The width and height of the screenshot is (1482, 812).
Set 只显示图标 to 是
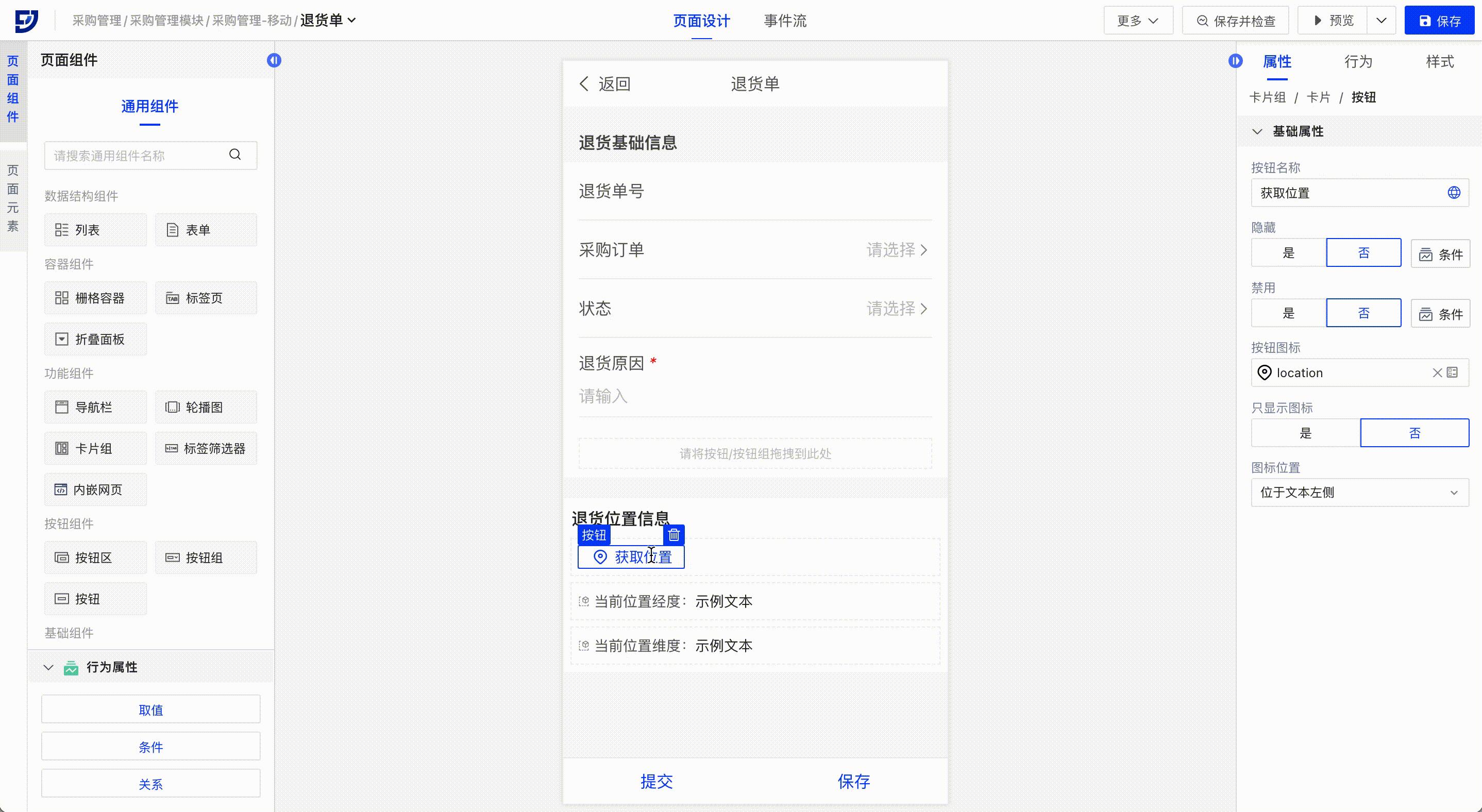point(1305,433)
